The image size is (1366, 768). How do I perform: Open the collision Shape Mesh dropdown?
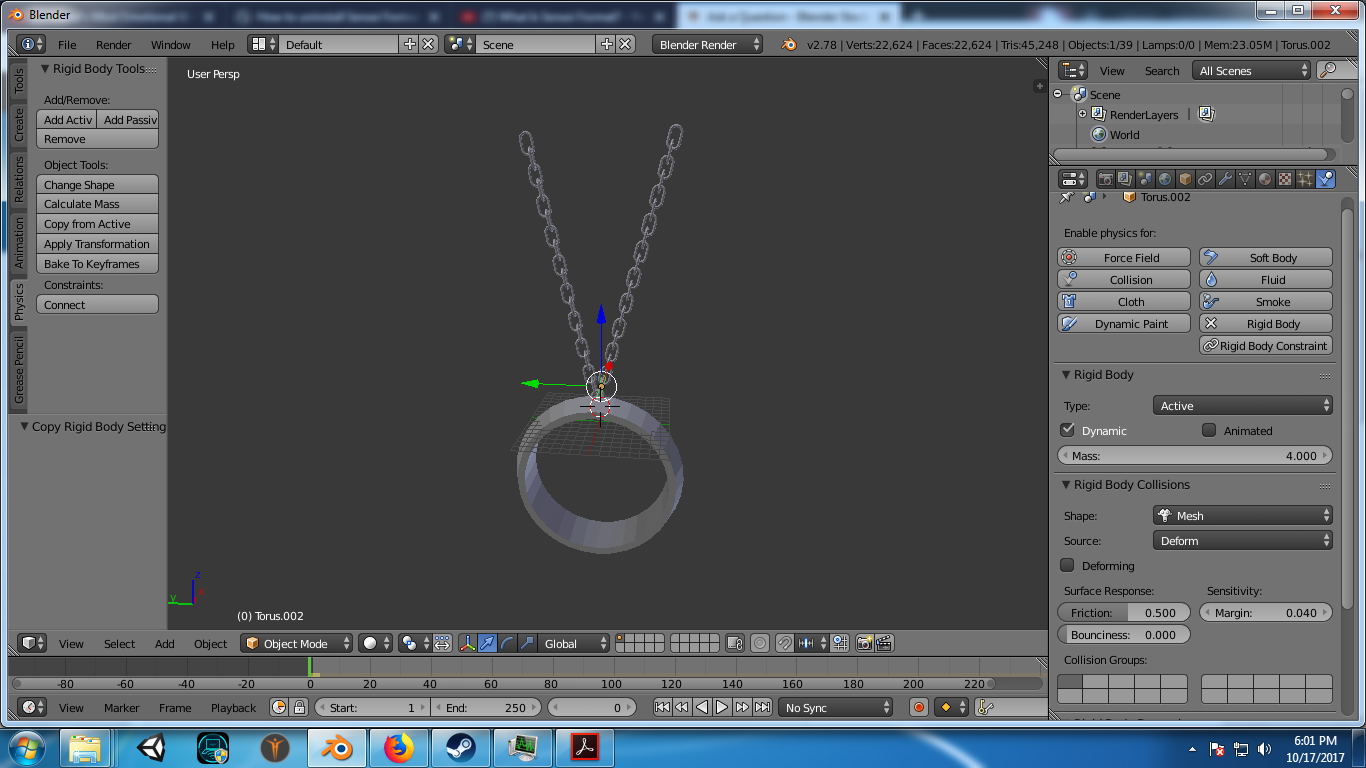coord(1243,515)
